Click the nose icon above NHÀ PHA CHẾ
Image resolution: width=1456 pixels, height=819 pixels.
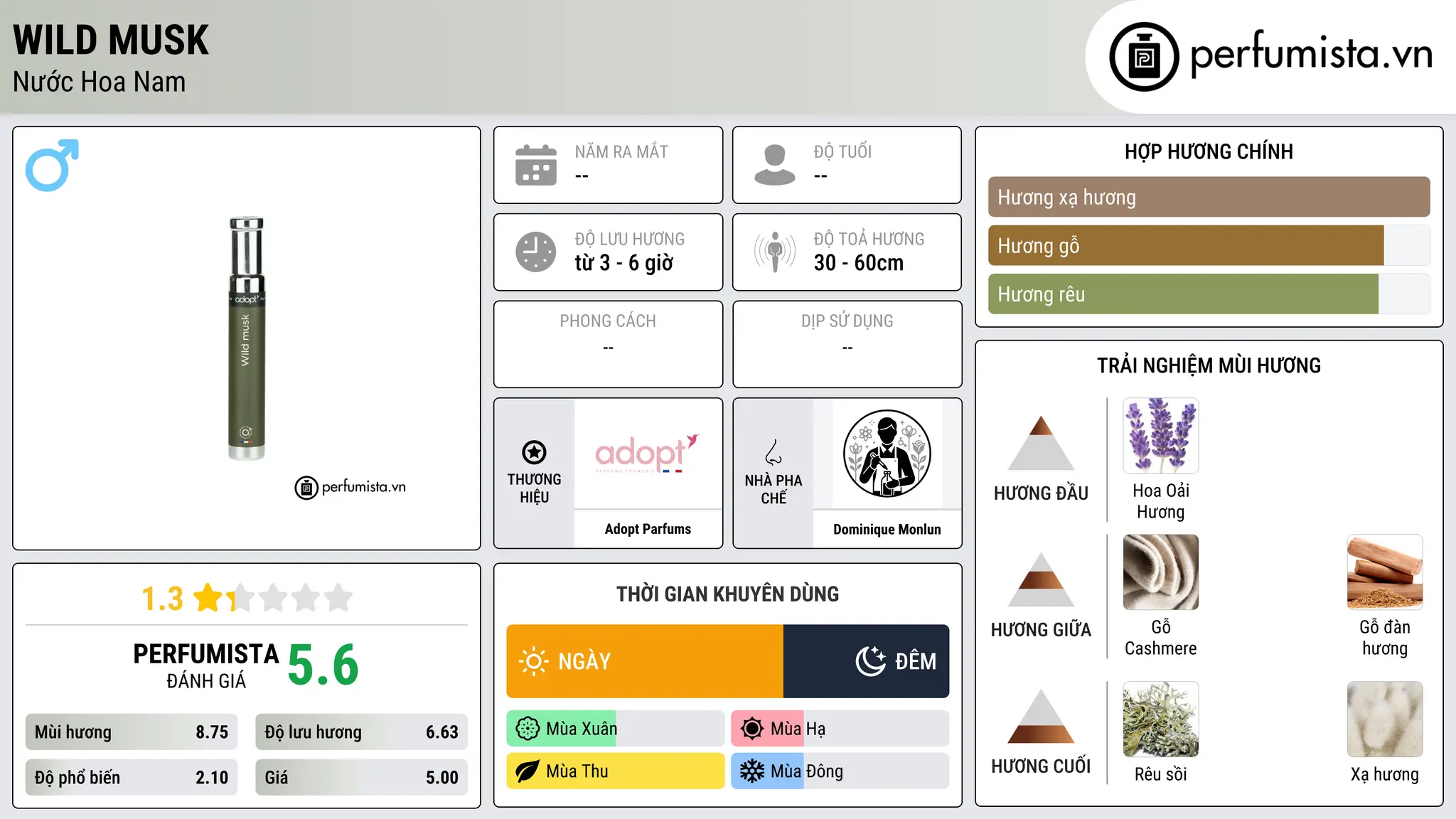pyautogui.click(x=773, y=452)
